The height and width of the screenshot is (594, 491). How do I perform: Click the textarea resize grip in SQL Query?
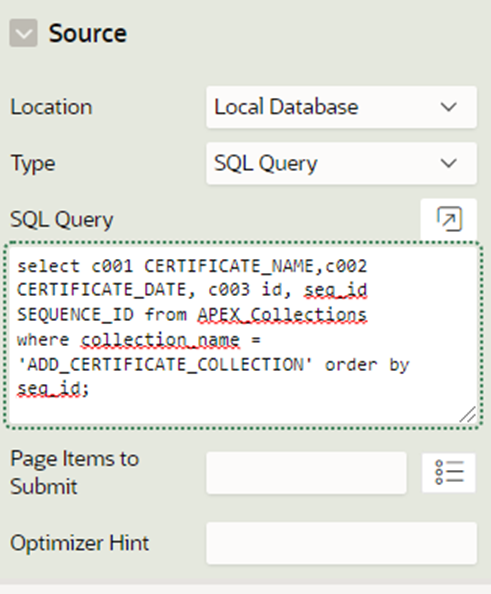pyautogui.click(x=468, y=414)
